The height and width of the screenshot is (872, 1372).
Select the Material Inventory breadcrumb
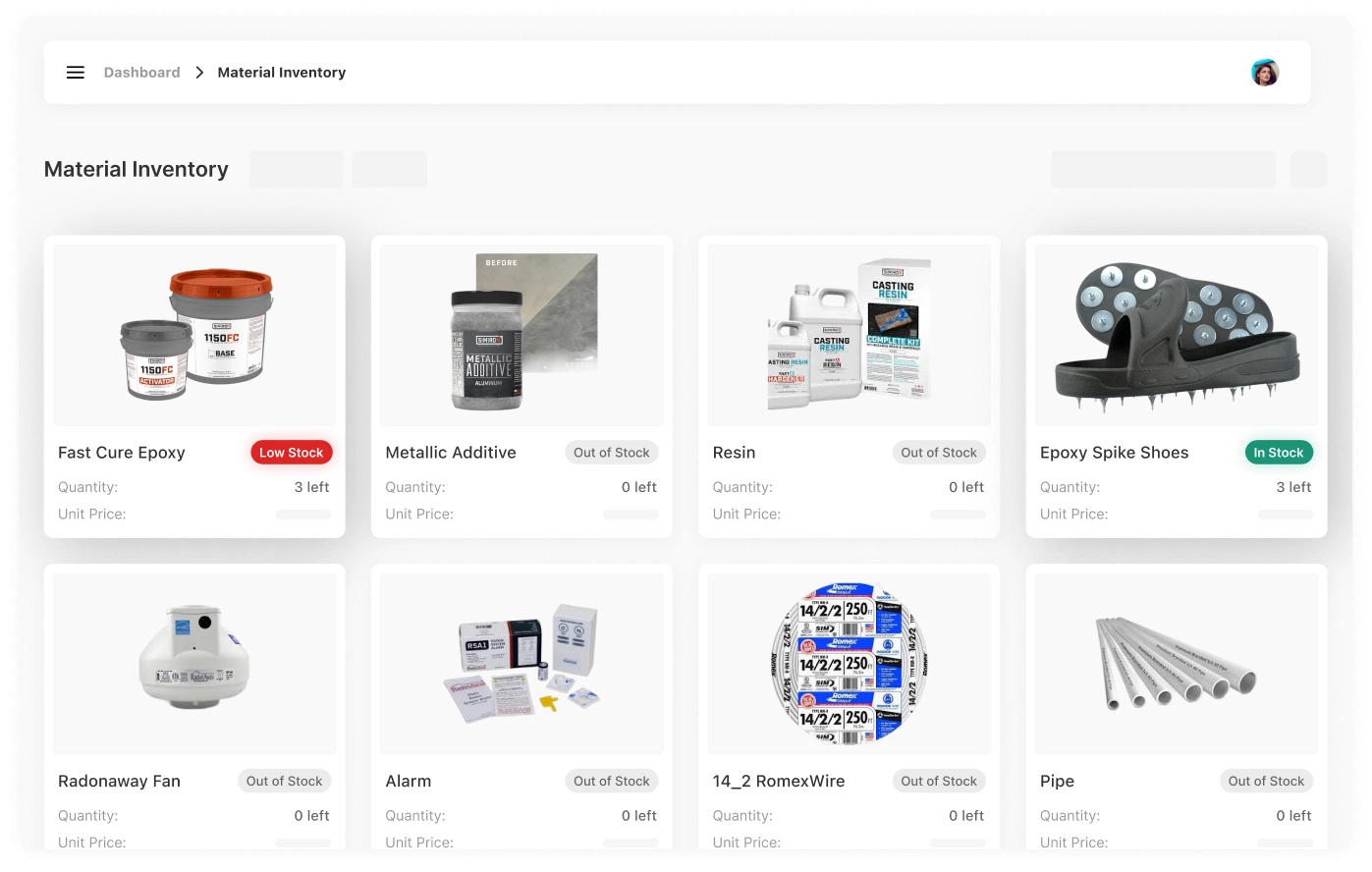tap(282, 73)
